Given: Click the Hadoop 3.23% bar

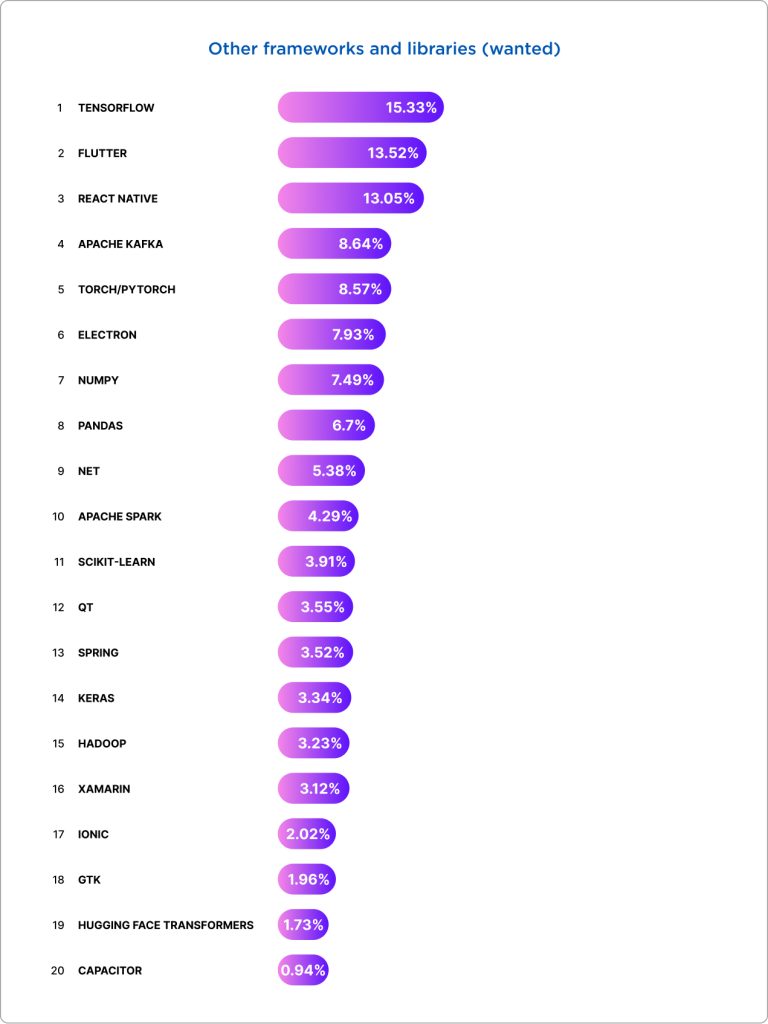Looking at the screenshot, I should point(313,743).
